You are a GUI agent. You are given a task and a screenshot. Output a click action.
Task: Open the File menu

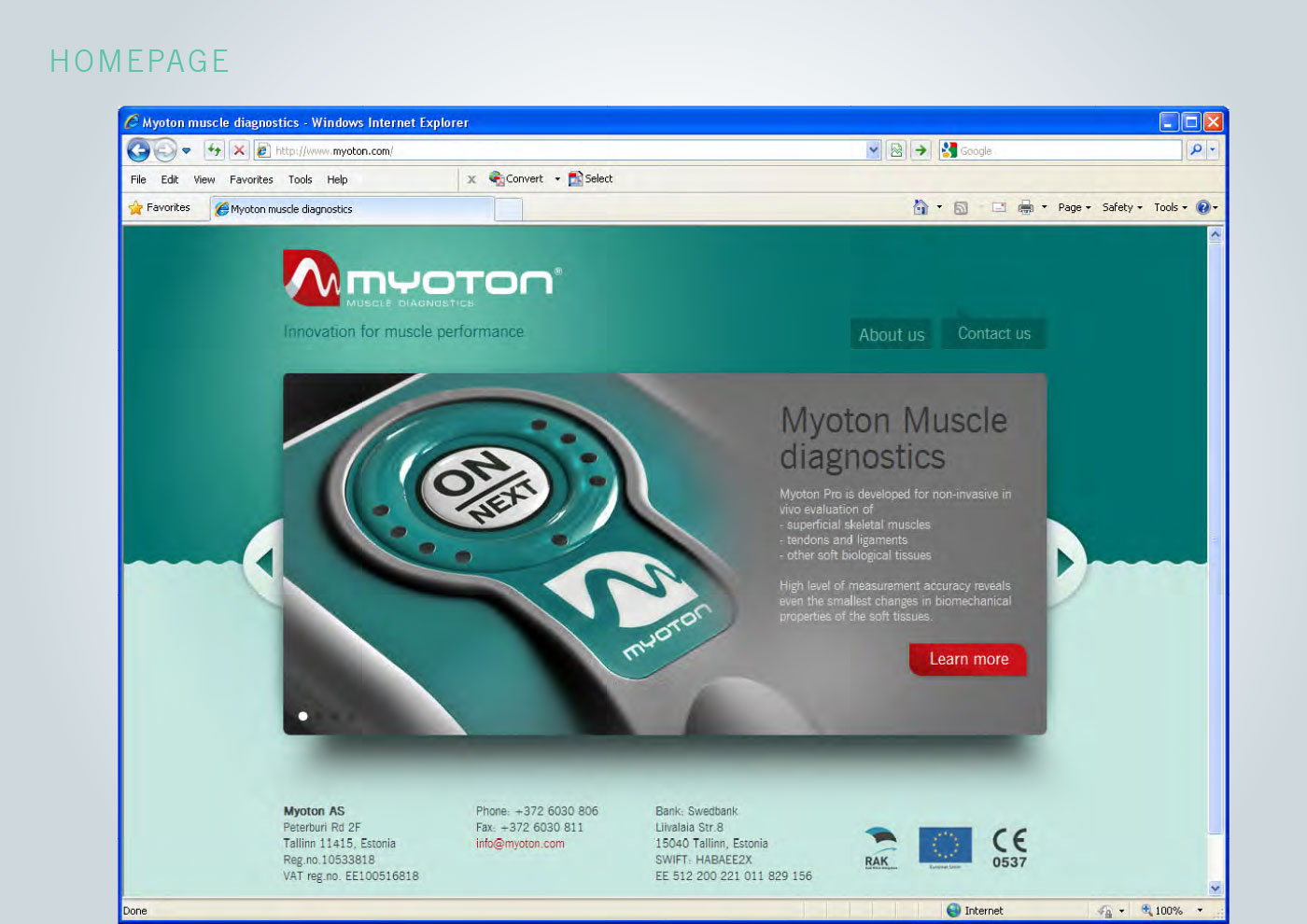coord(138,180)
